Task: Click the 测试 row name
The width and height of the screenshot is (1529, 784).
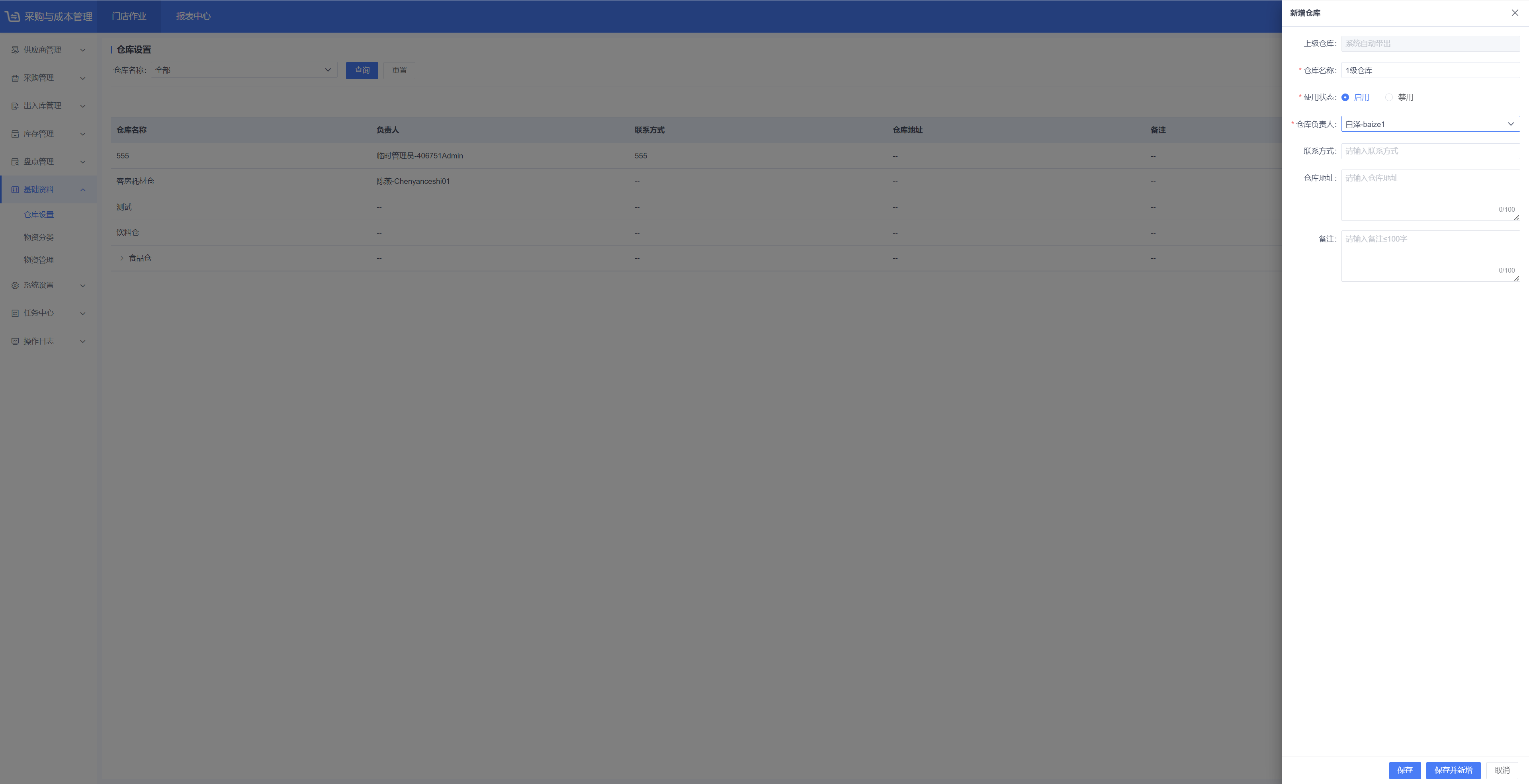Action: [124, 207]
